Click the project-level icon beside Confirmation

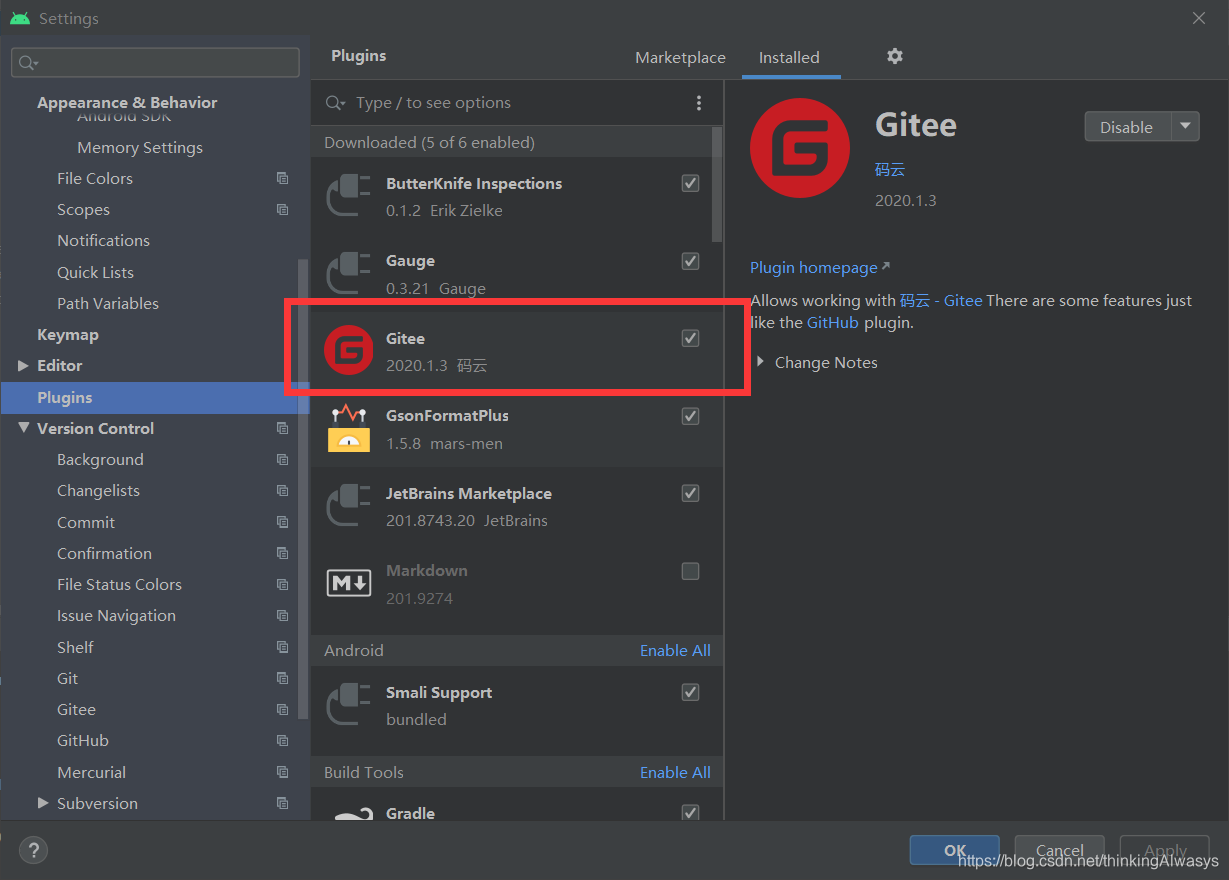click(x=283, y=553)
